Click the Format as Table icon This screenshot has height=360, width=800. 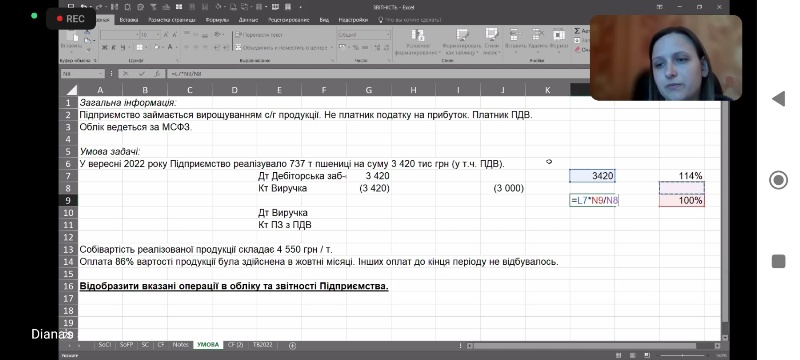pos(462,35)
